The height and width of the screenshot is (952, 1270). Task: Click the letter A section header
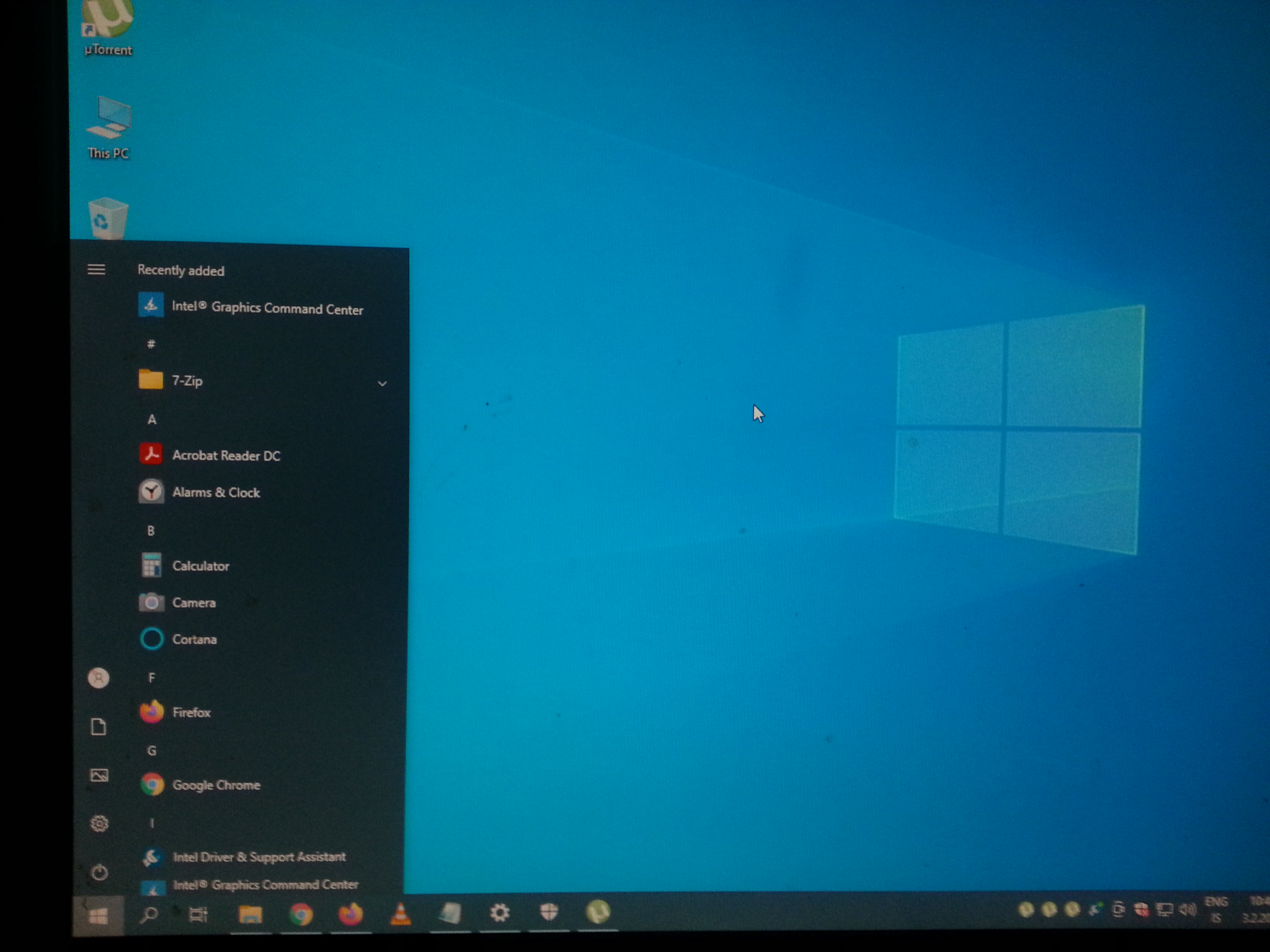[x=152, y=420]
